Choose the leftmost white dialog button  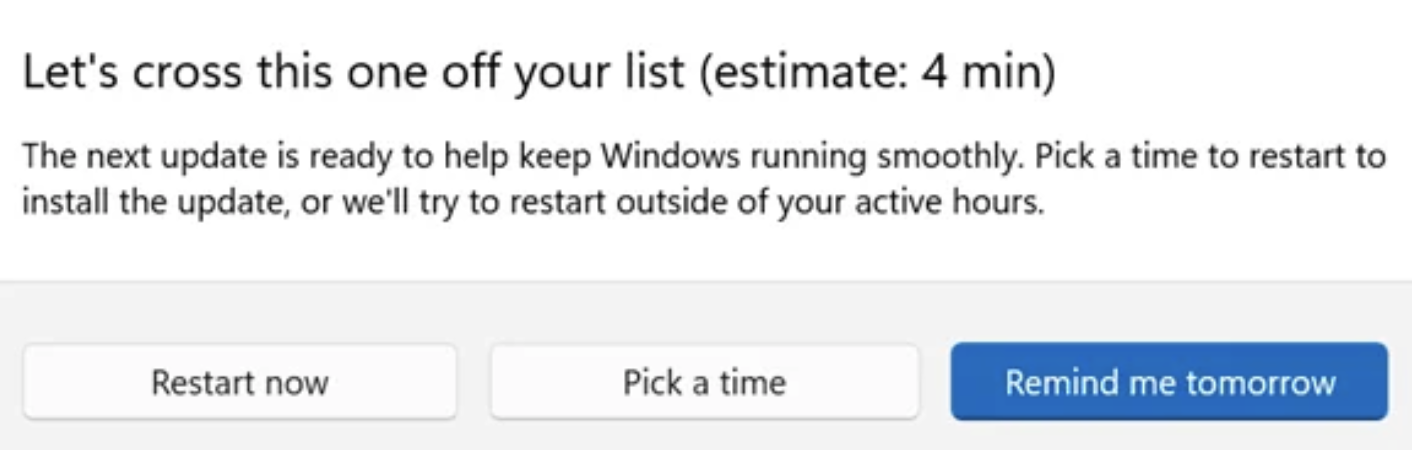point(239,382)
